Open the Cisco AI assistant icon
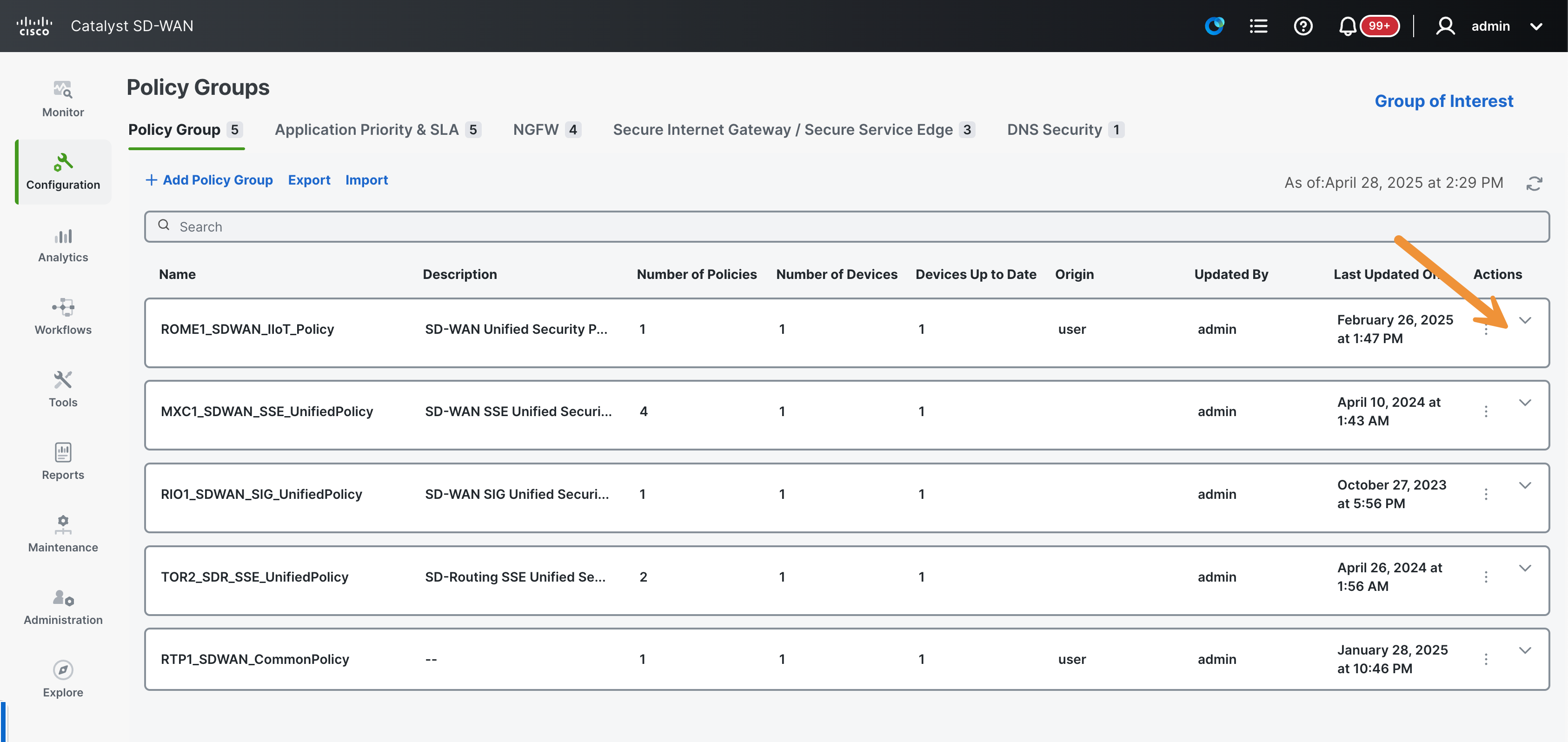This screenshot has width=1568, height=742. (1214, 26)
